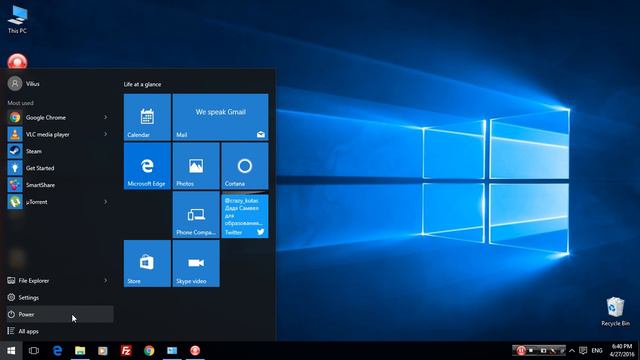Open the Twitter live tile
Viewport: 640px width, 360px height.
tap(245, 215)
